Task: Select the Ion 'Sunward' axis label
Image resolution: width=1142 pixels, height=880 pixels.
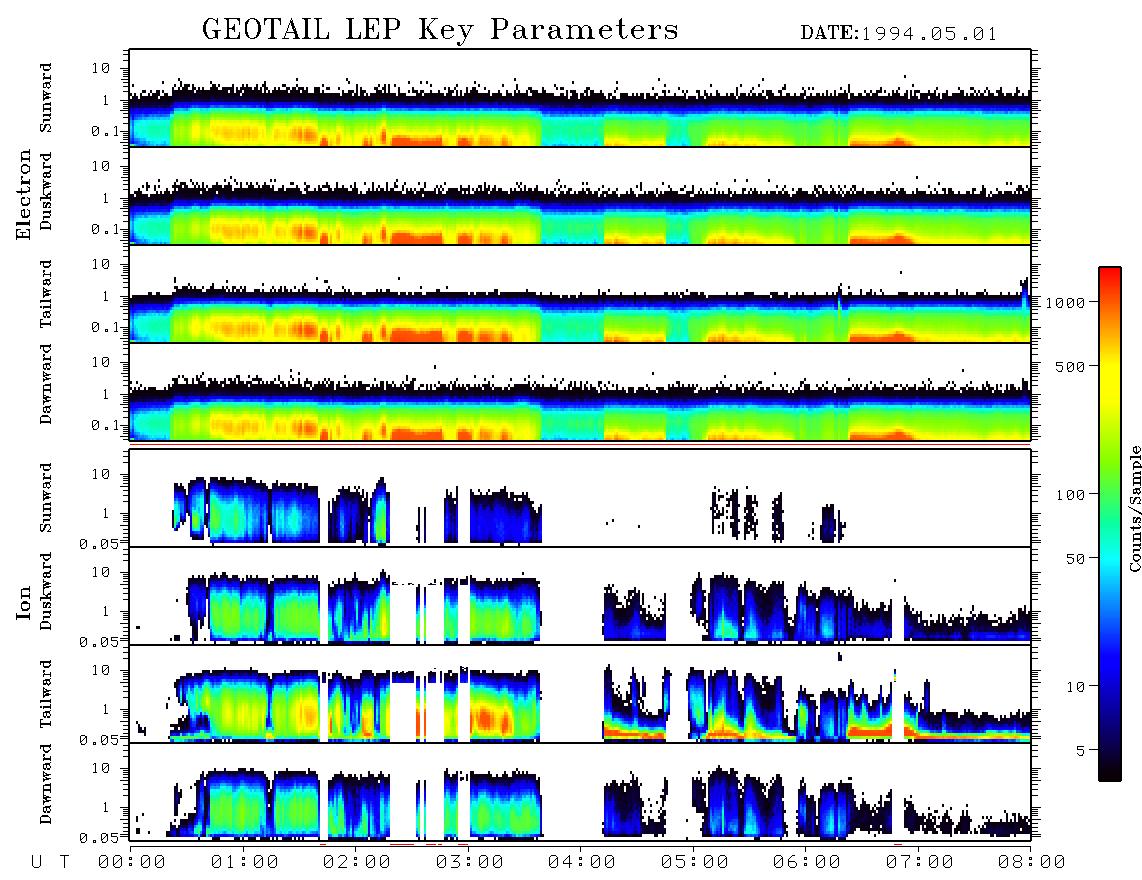Action: coord(46,498)
